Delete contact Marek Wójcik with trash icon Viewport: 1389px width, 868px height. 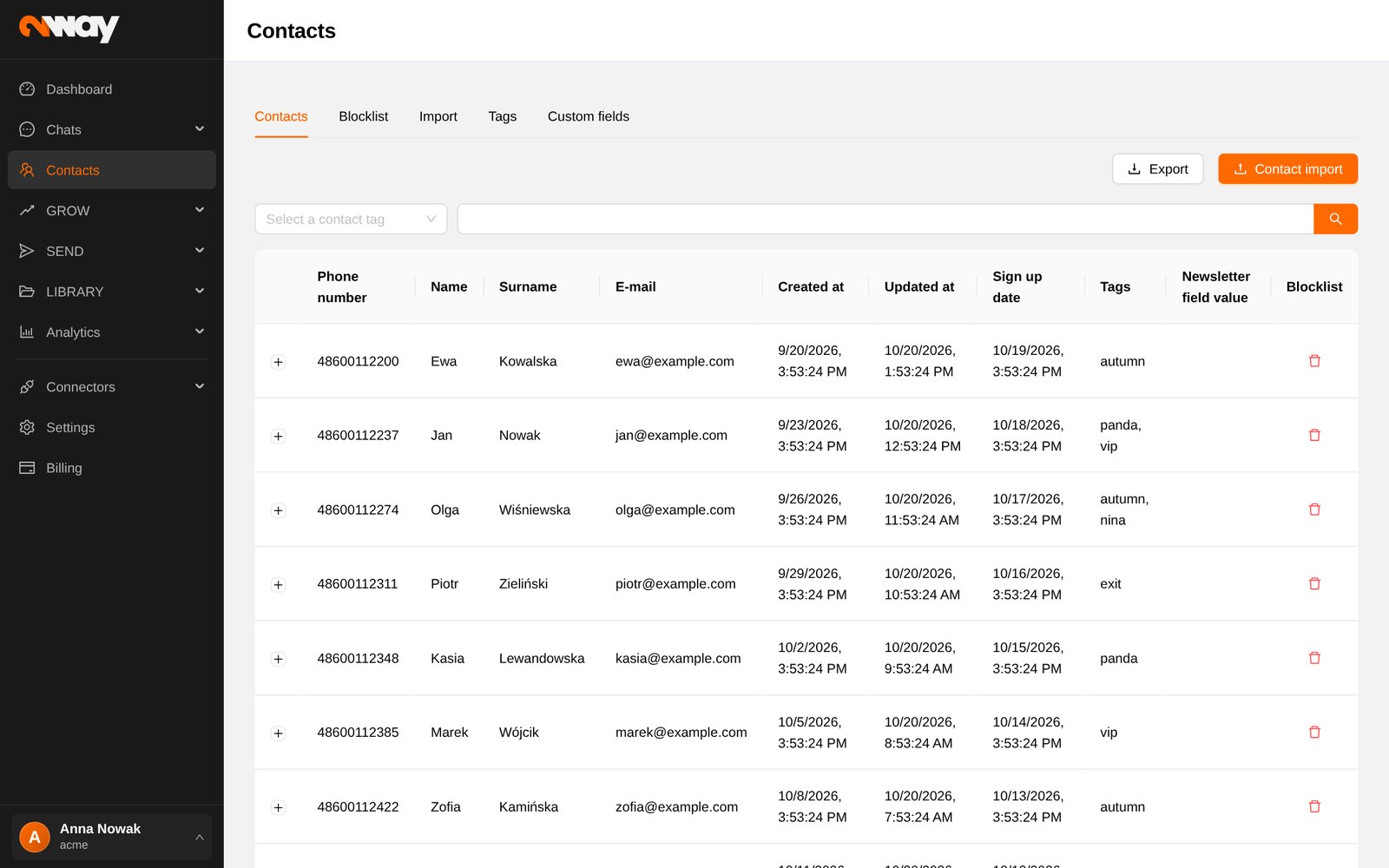1314,732
